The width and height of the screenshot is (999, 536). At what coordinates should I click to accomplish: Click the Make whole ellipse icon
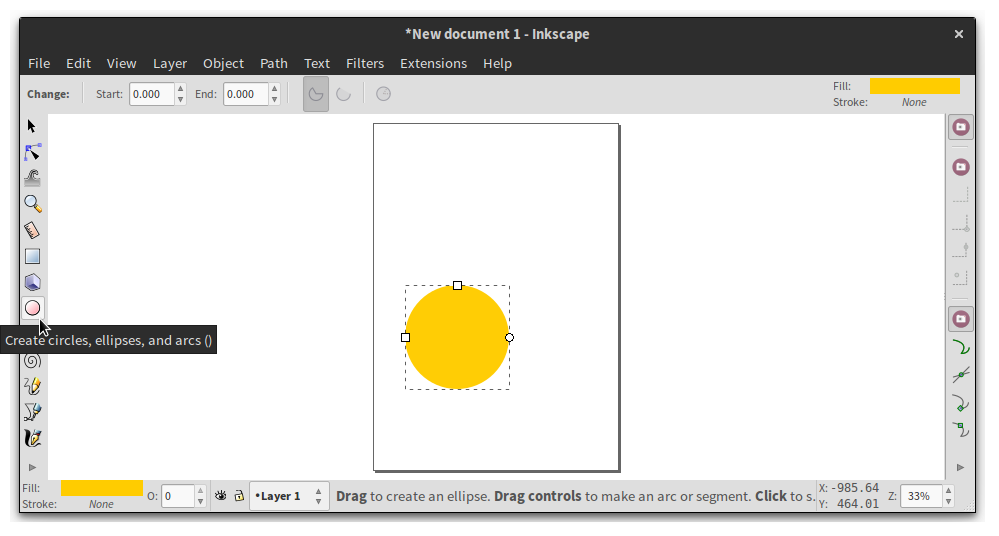pyautogui.click(x=383, y=94)
